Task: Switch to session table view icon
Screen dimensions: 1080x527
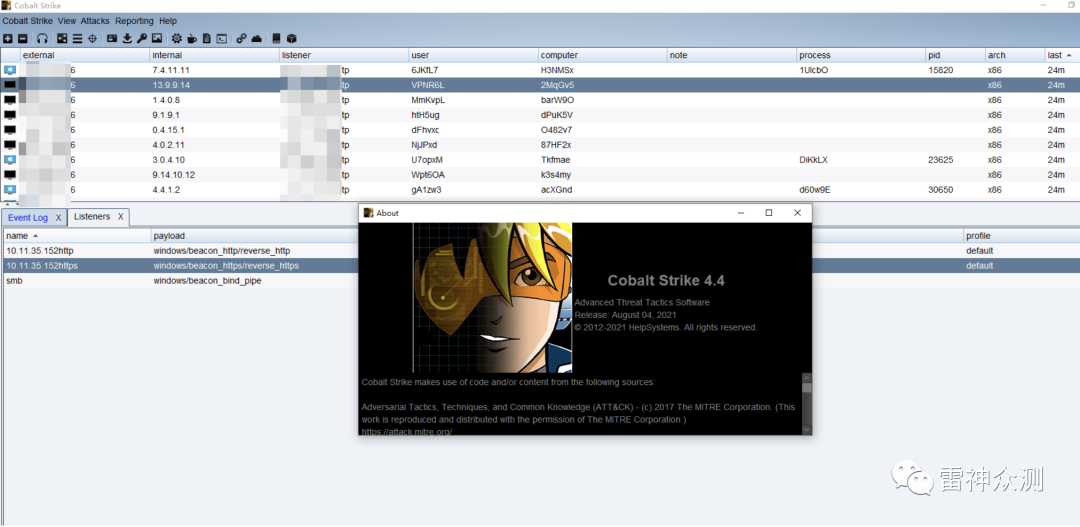Action: coord(77,39)
